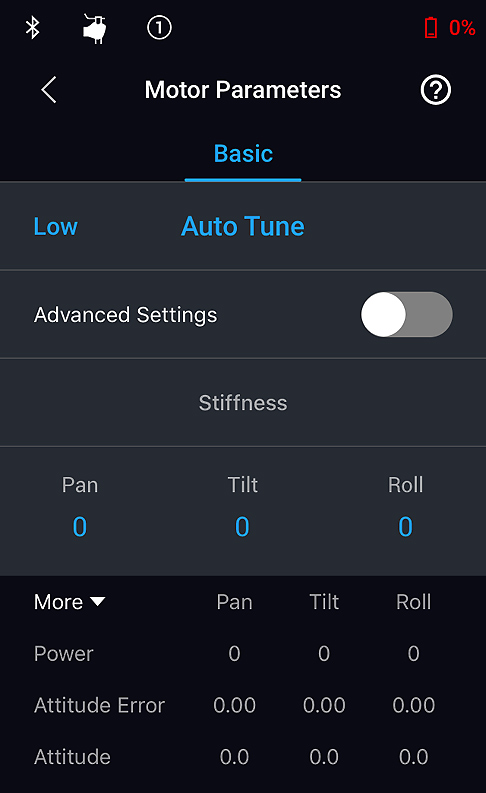Viewport: 486px width, 793px height.
Task: Tap the gimbal camera mode icon
Action: click(x=95, y=28)
